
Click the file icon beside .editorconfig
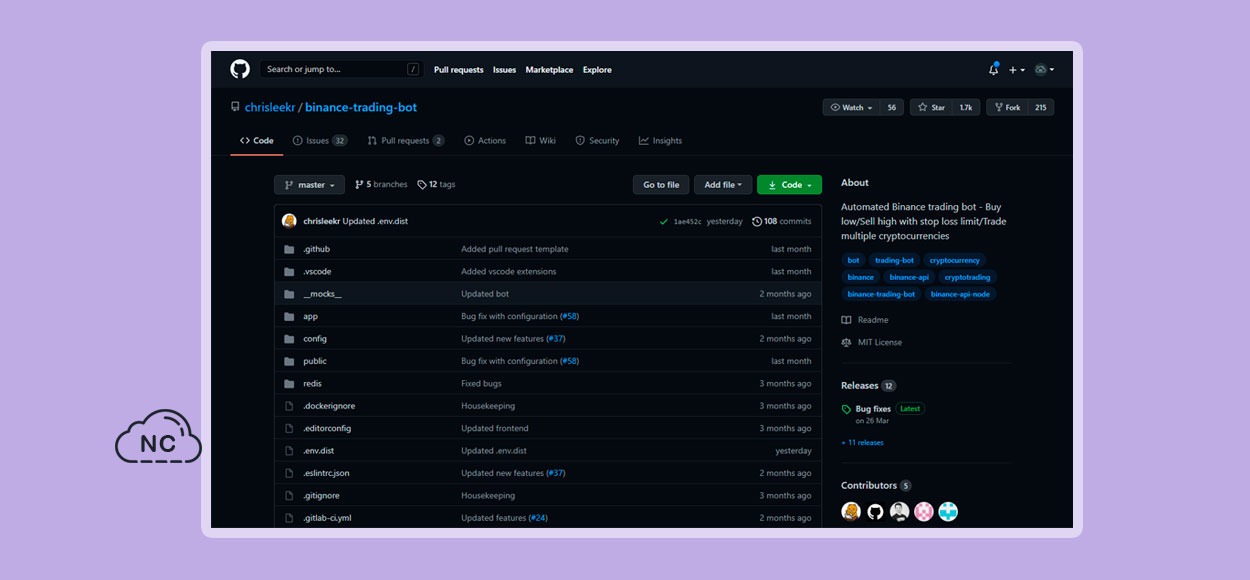(289, 428)
